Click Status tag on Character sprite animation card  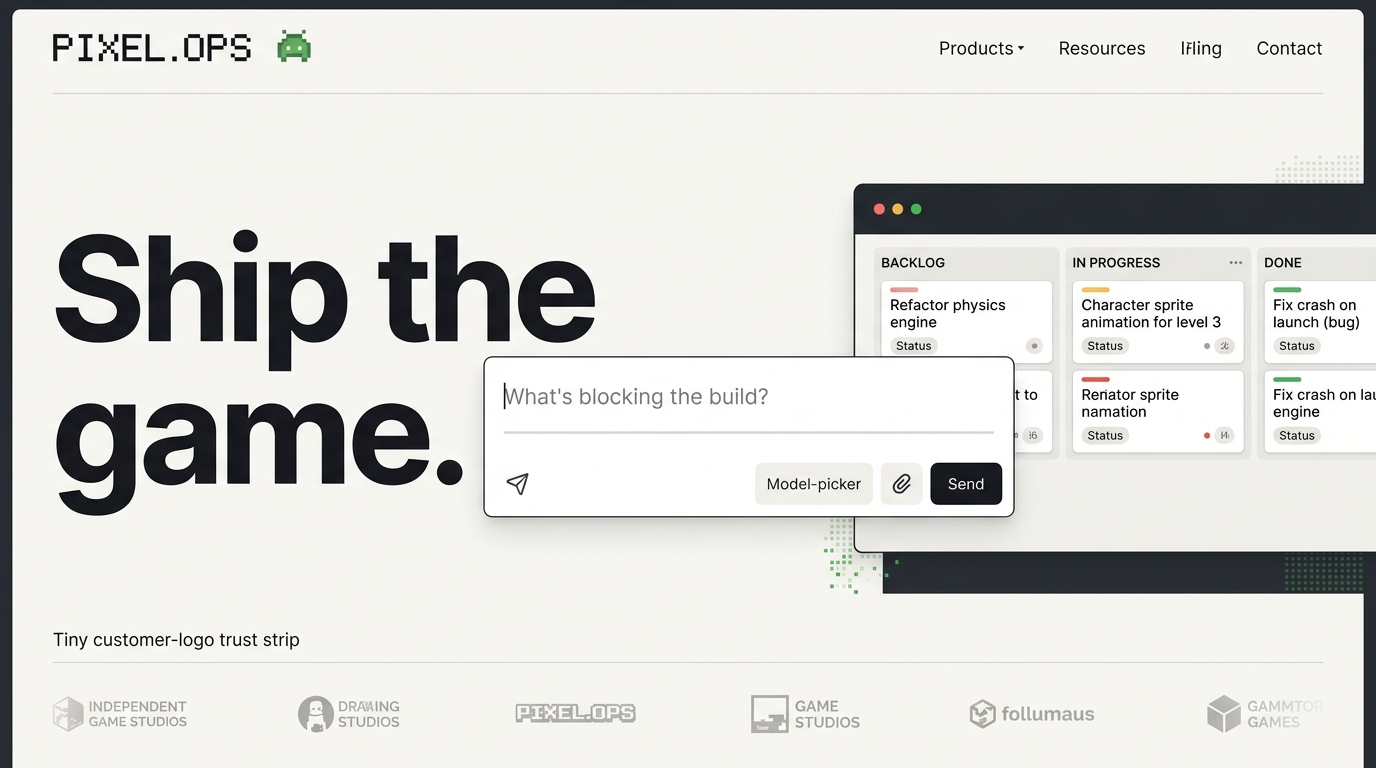point(1105,346)
